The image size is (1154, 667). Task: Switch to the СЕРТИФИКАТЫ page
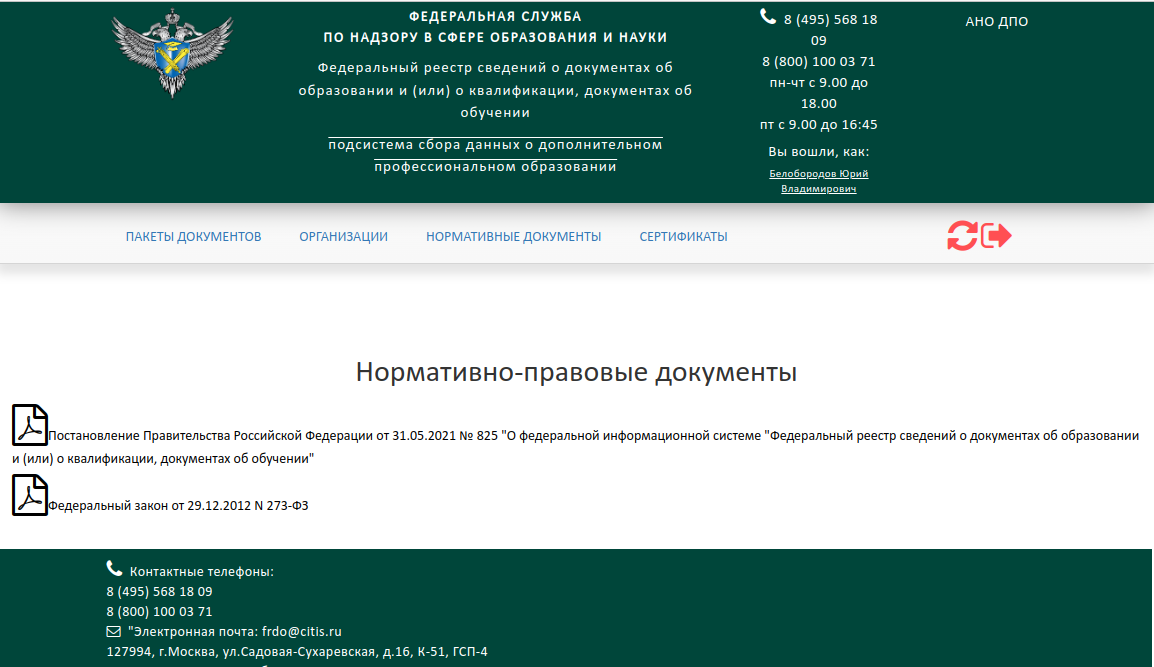(x=683, y=237)
